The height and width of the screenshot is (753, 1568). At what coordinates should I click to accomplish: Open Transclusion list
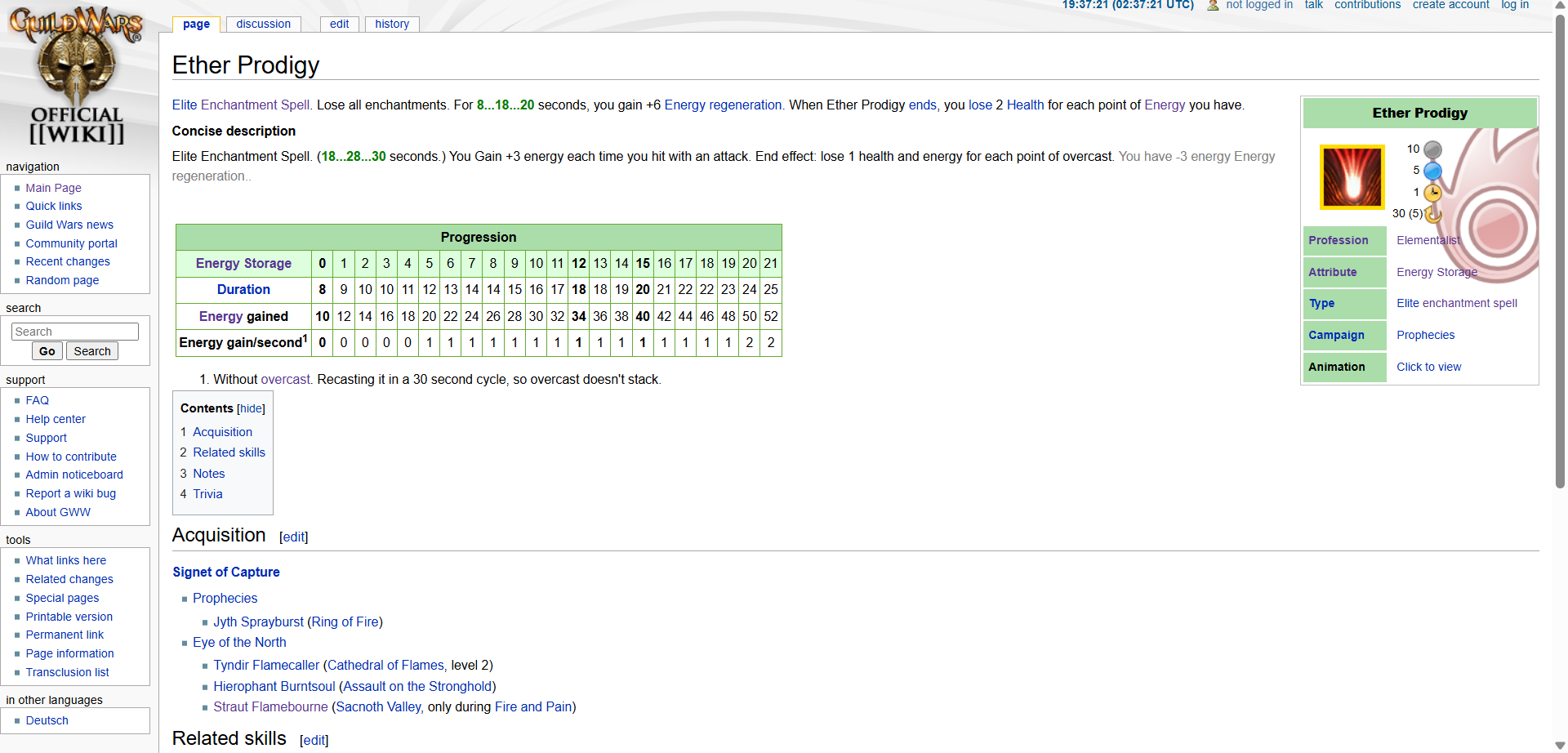[x=67, y=672]
